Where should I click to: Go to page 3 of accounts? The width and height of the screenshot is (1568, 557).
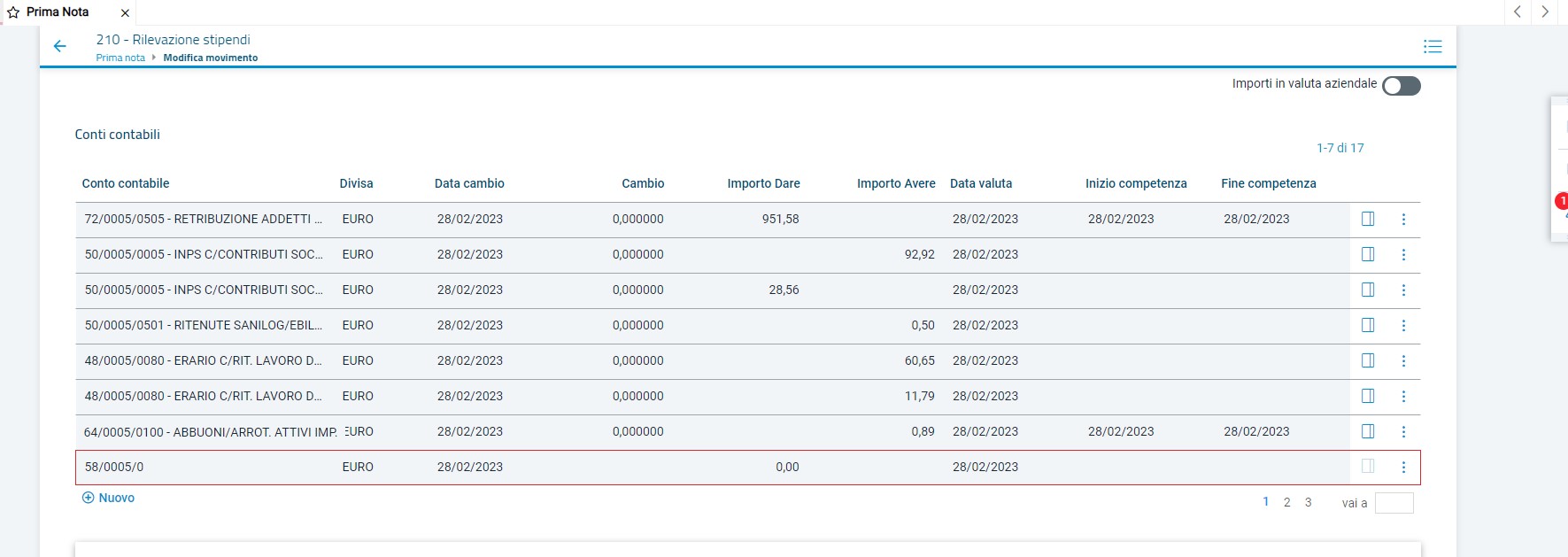pyautogui.click(x=1308, y=502)
